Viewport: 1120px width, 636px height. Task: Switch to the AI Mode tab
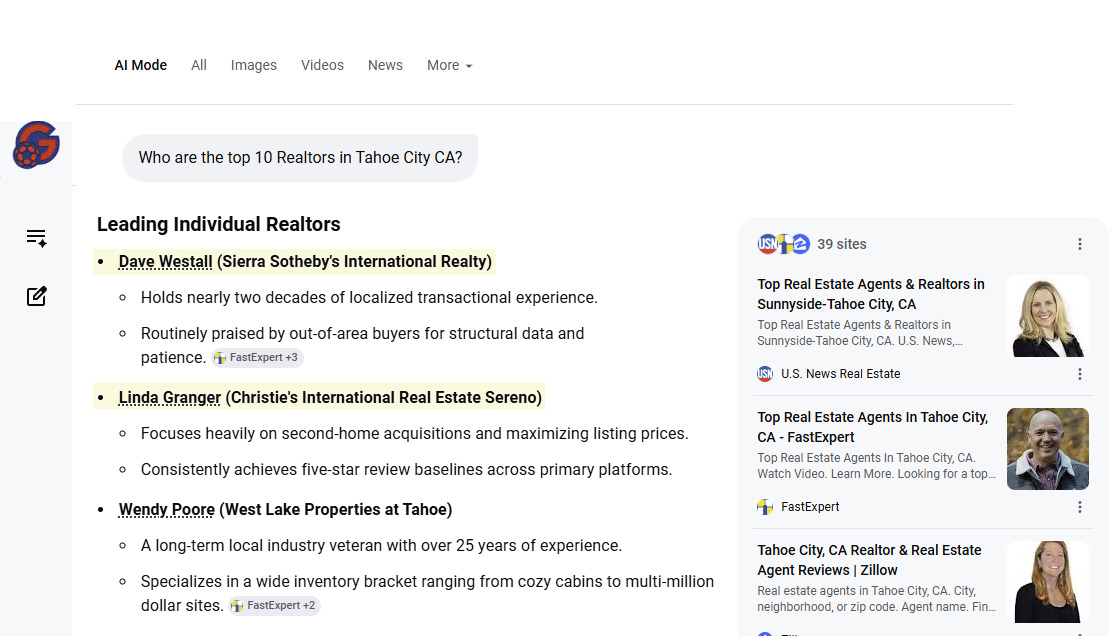141,65
